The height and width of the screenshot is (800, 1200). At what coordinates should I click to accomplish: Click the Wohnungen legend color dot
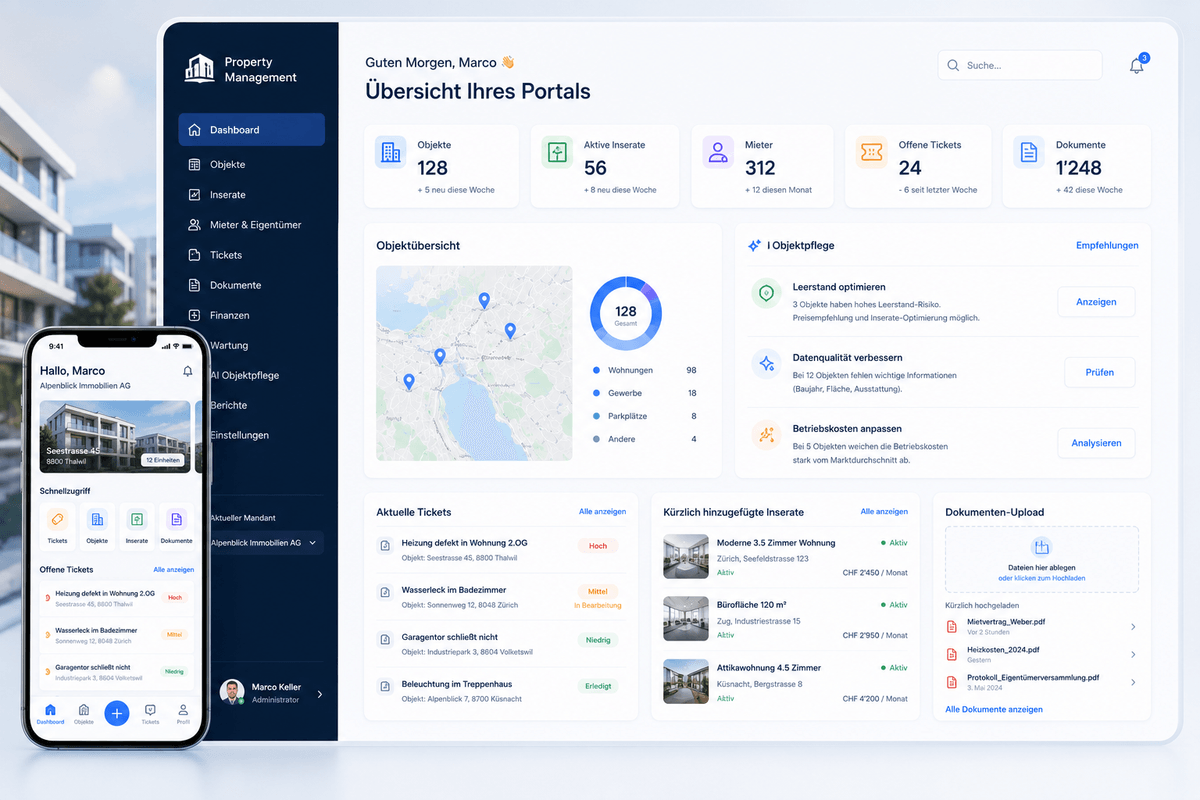pyautogui.click(x=596, y=370)
